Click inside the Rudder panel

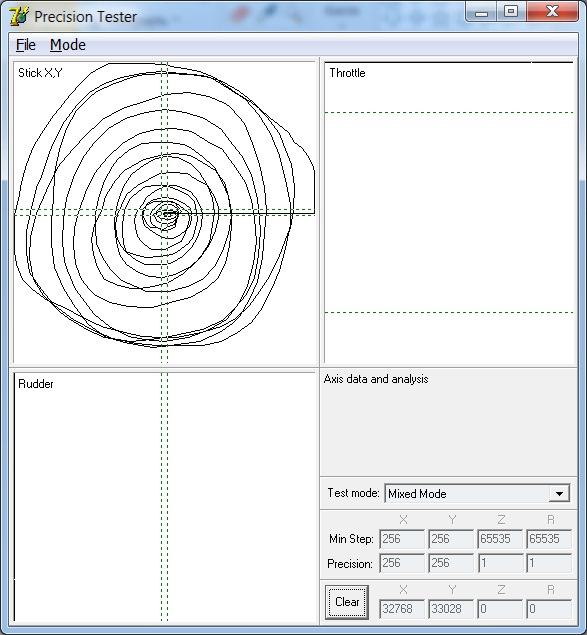(164, 497)
